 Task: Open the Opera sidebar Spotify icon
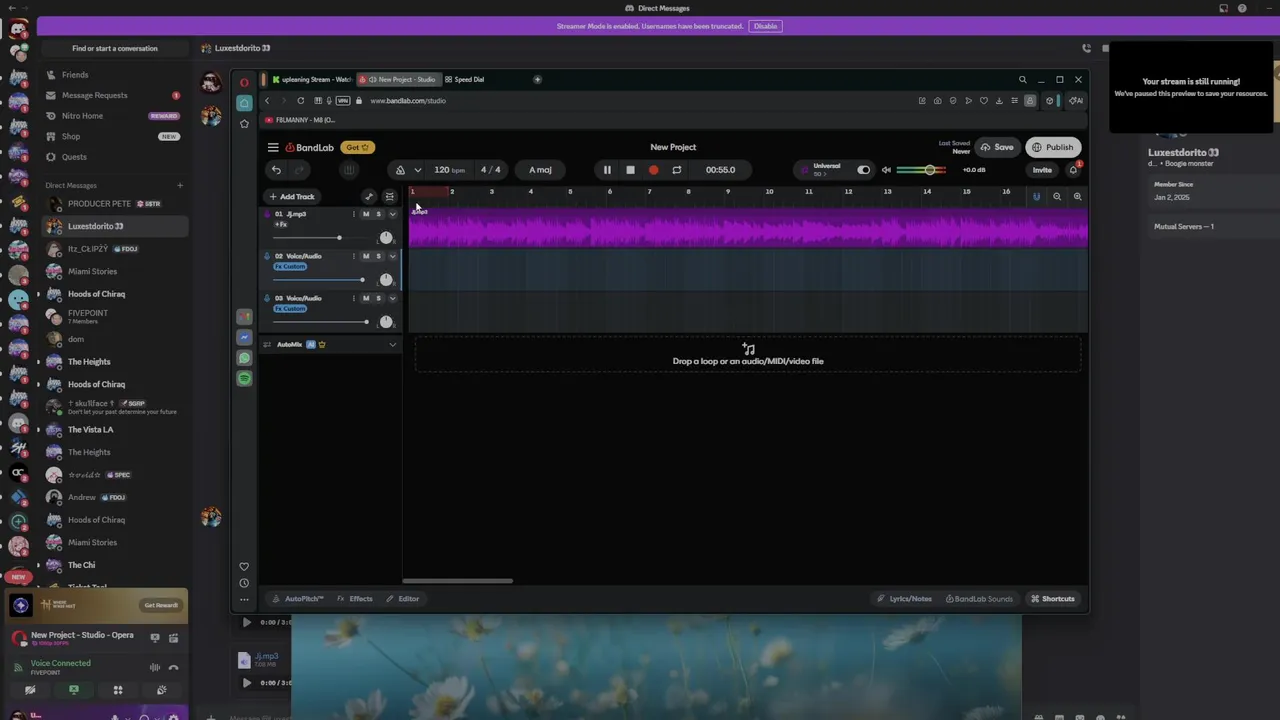point(244,378)
